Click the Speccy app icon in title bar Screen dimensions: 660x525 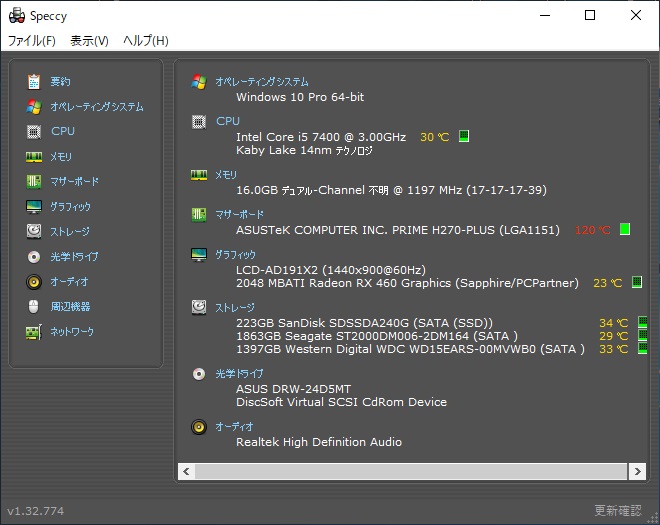pos(17,16)
